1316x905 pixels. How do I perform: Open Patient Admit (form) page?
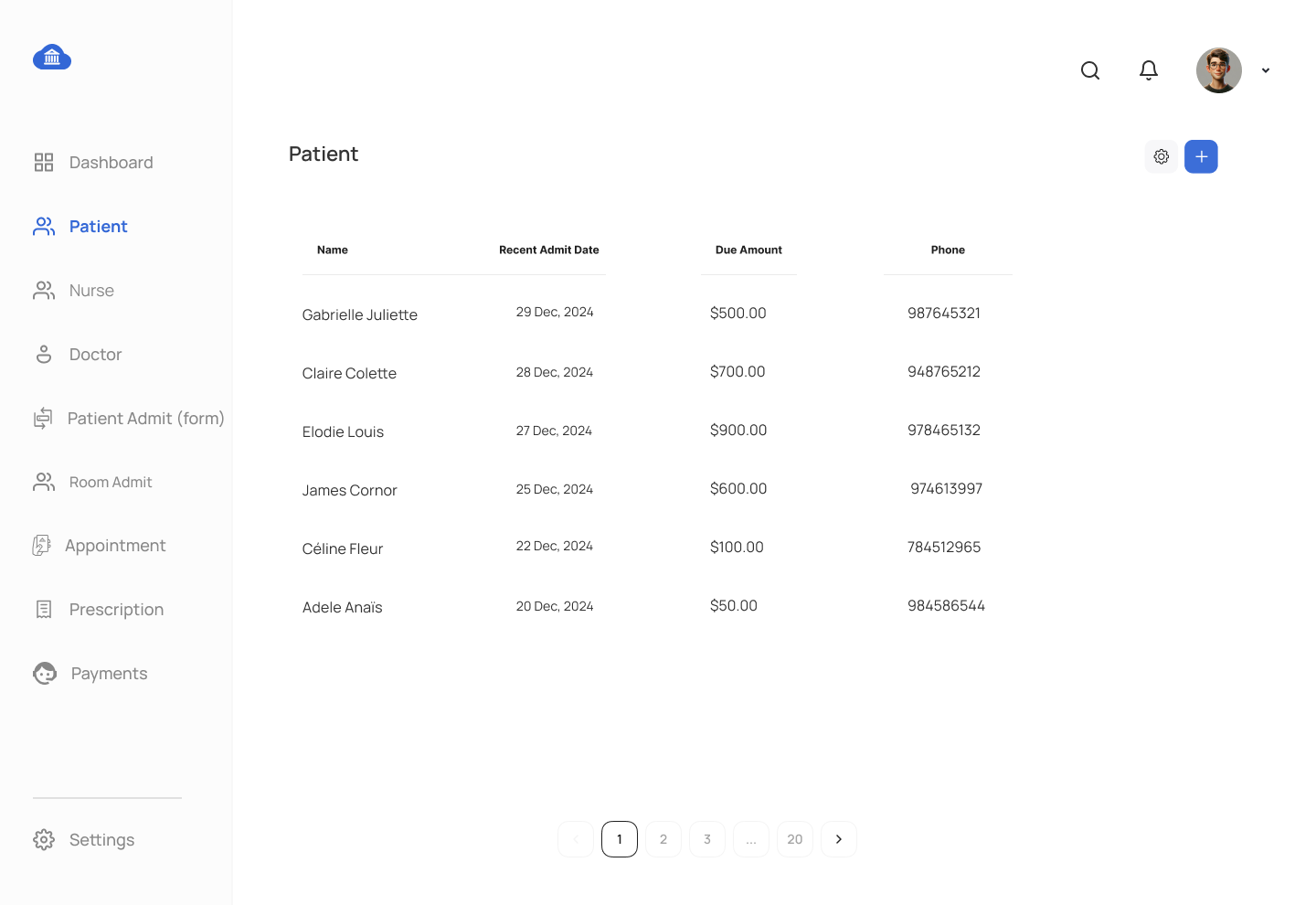pos(129,419)
